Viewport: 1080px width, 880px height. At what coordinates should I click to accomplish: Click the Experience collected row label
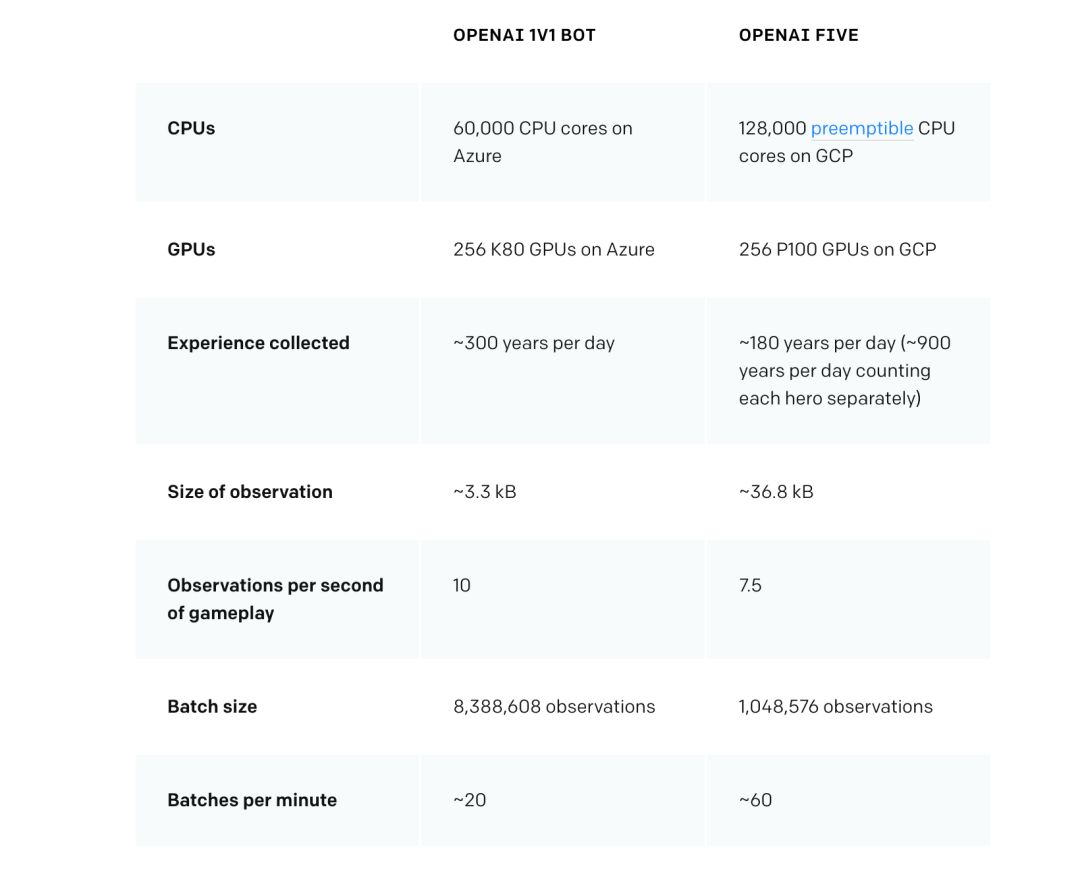click(258, 343)
